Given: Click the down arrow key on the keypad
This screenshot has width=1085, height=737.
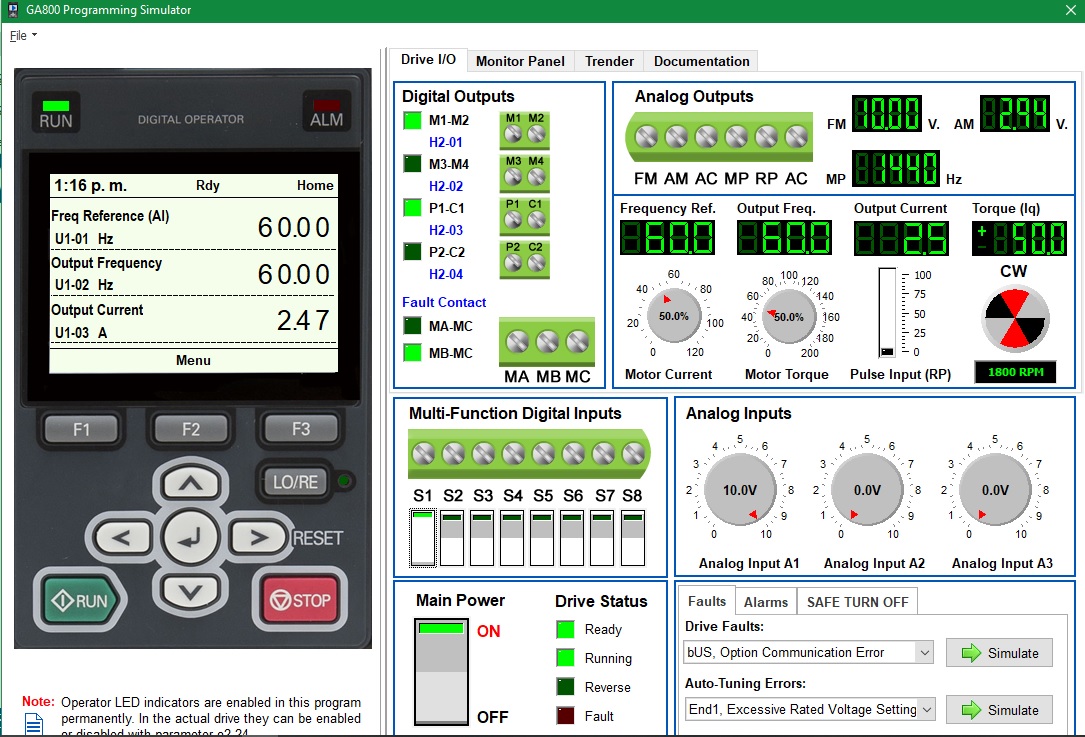Looking at the screenshot, I should pyautogui.click(x=190, y=592).
